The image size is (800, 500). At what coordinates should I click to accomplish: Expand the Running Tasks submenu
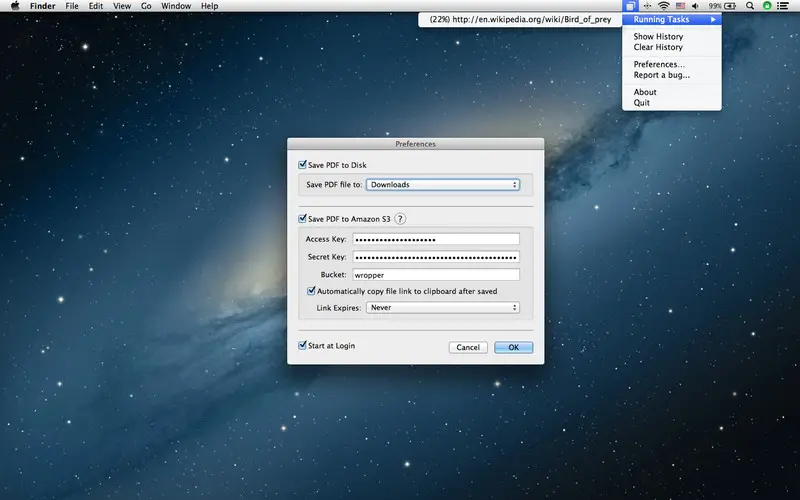[671, 19]
